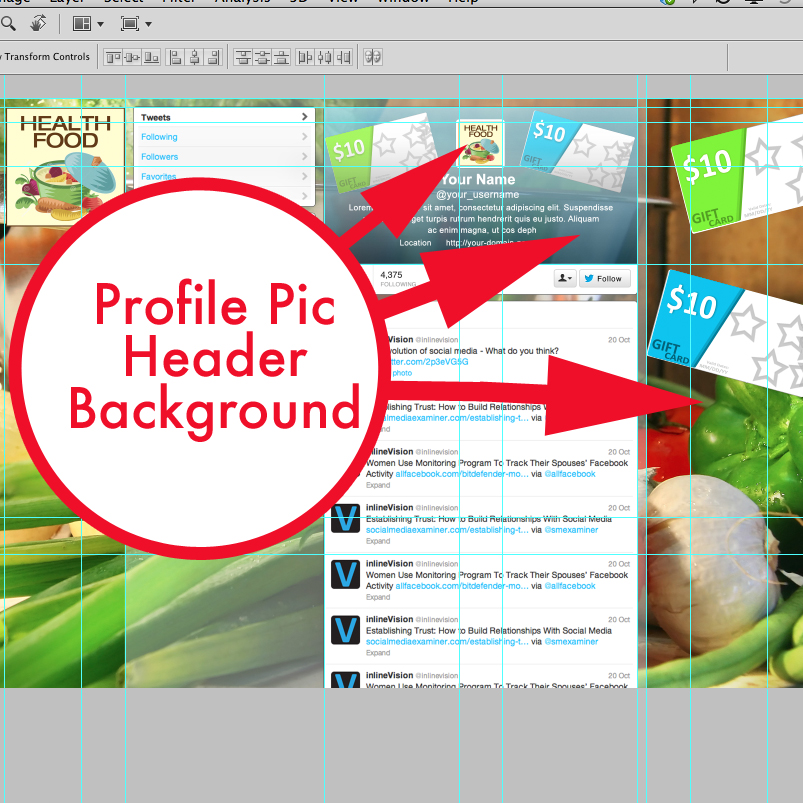
Task: Select the Align vertical centers icon
Action: 132,57
